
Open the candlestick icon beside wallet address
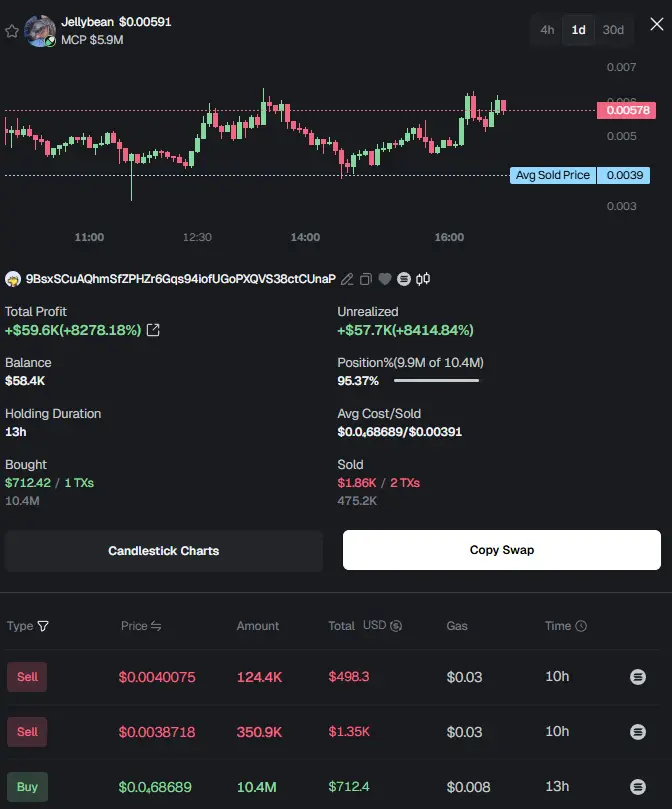coord(423,279)
